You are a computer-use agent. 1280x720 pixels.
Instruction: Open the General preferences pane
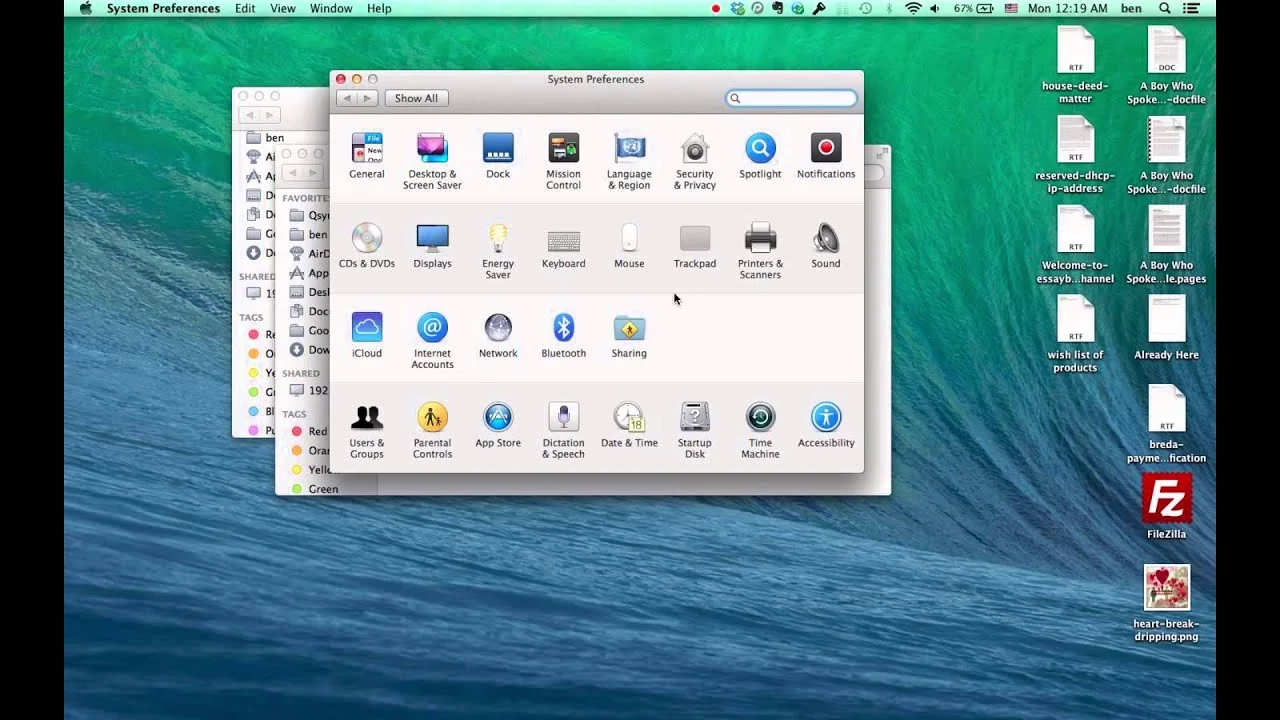pos(367,156)
